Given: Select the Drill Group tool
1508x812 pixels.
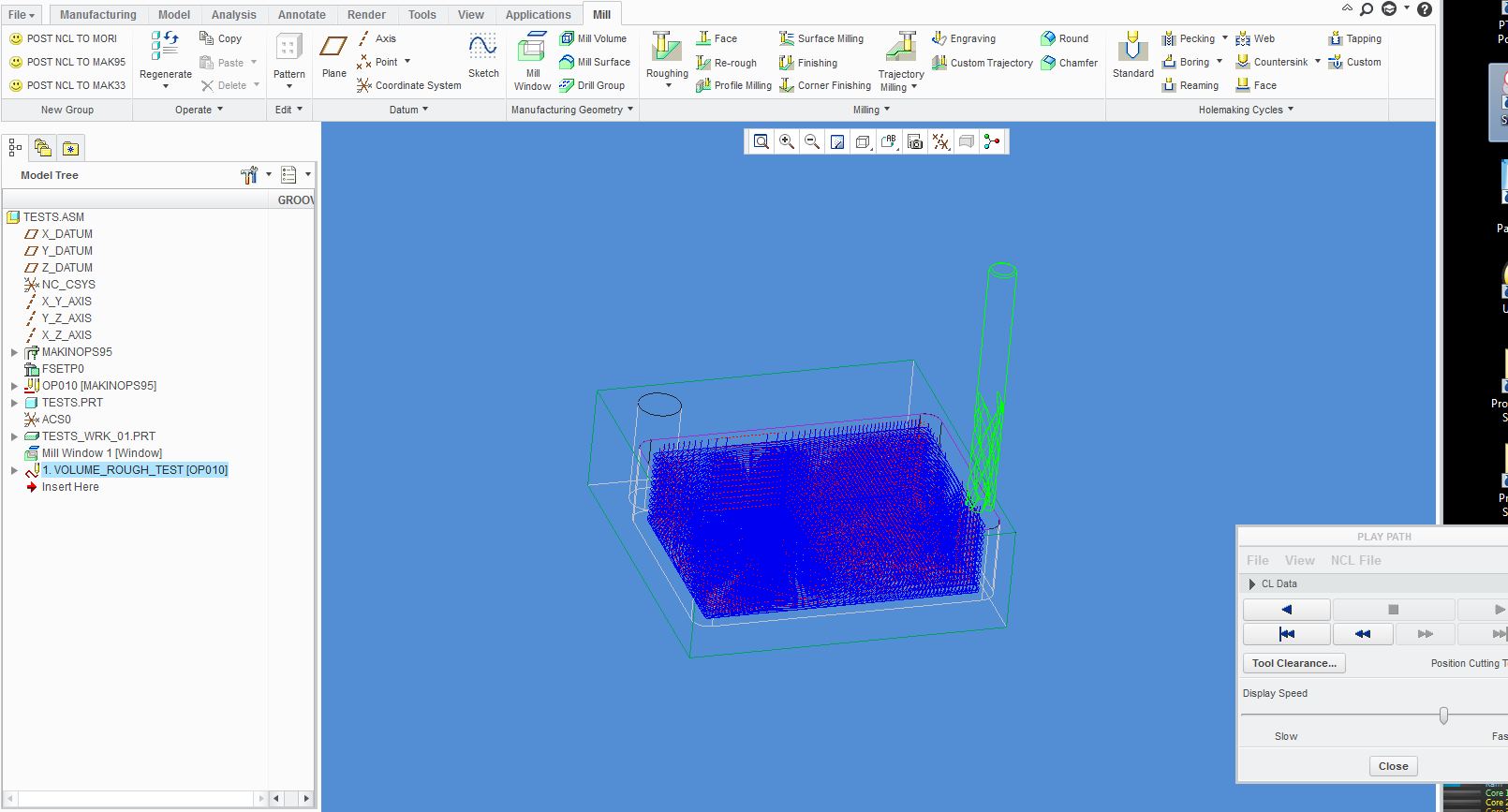Looking at the screenshot, I should (x=592, y=85).
